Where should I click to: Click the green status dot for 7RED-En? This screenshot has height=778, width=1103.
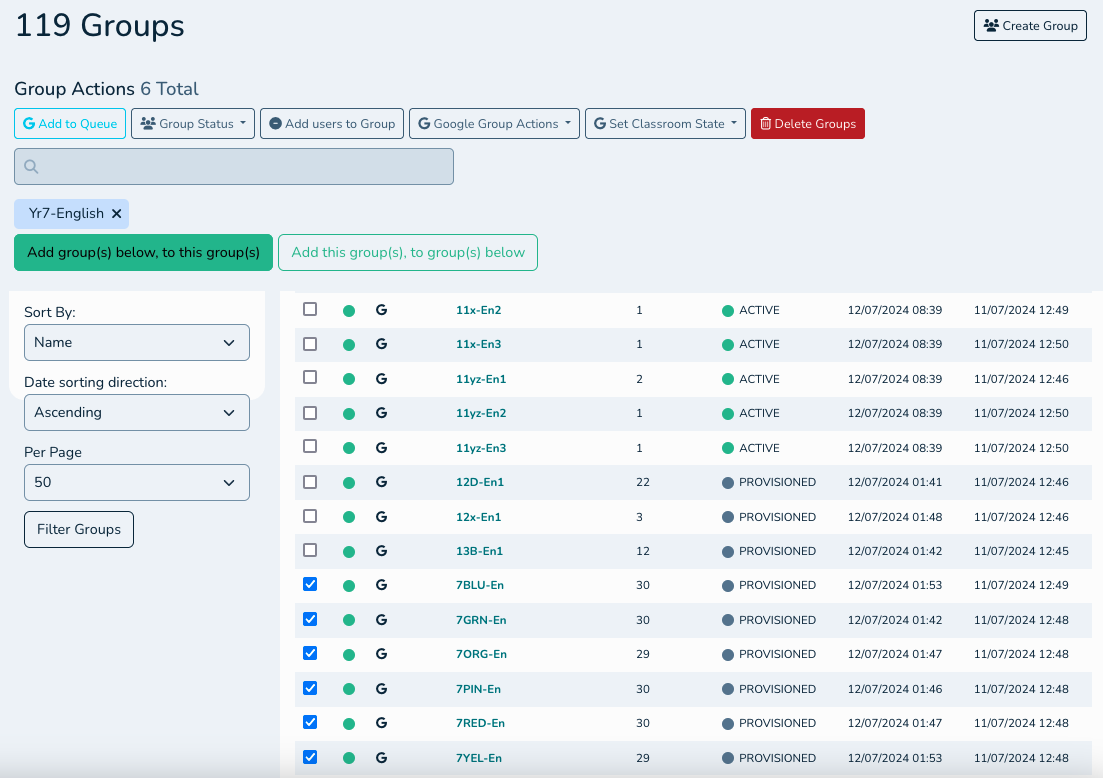349,724
